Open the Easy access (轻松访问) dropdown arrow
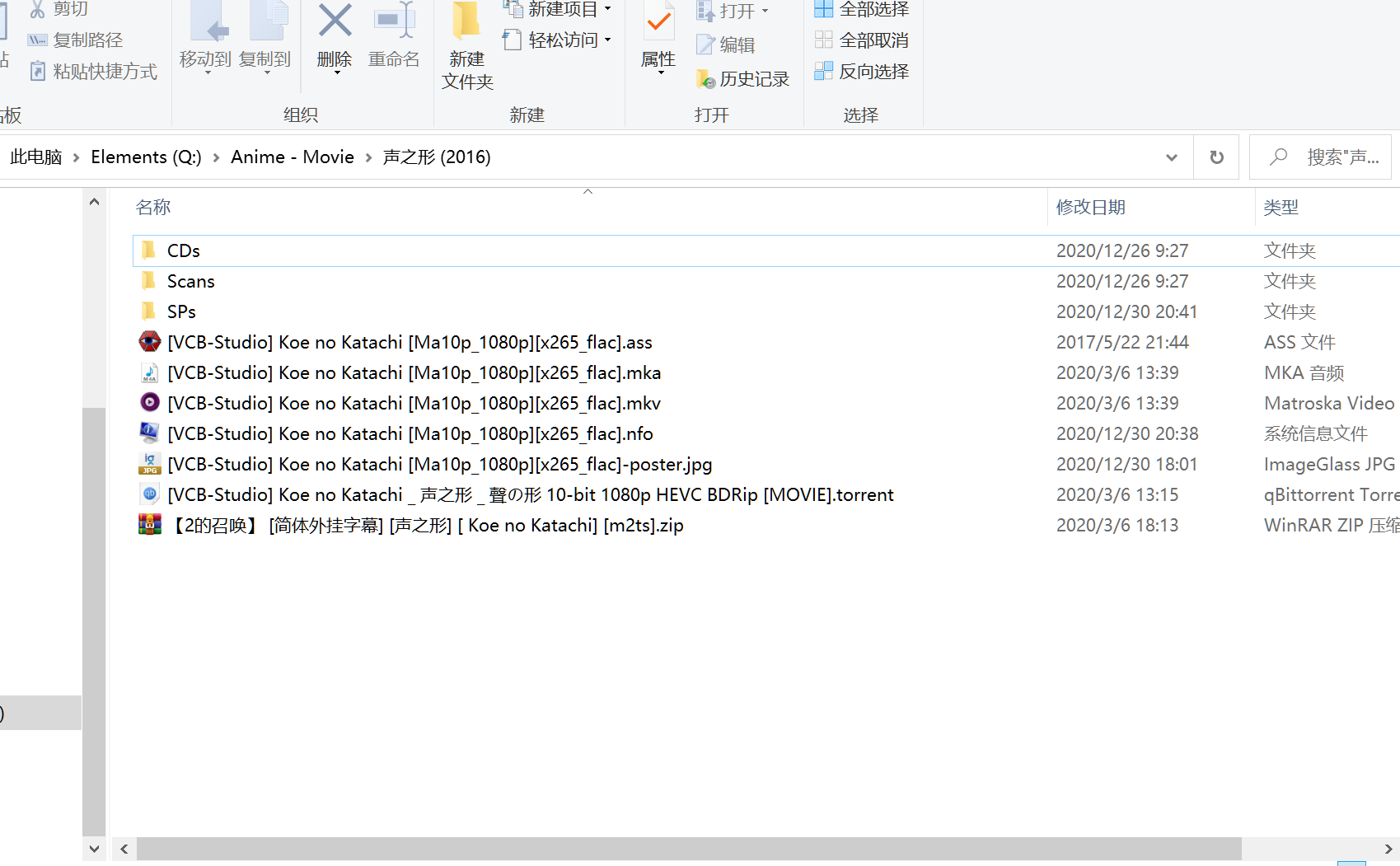This screenshot has height=866, width=1400. point(608,40)
